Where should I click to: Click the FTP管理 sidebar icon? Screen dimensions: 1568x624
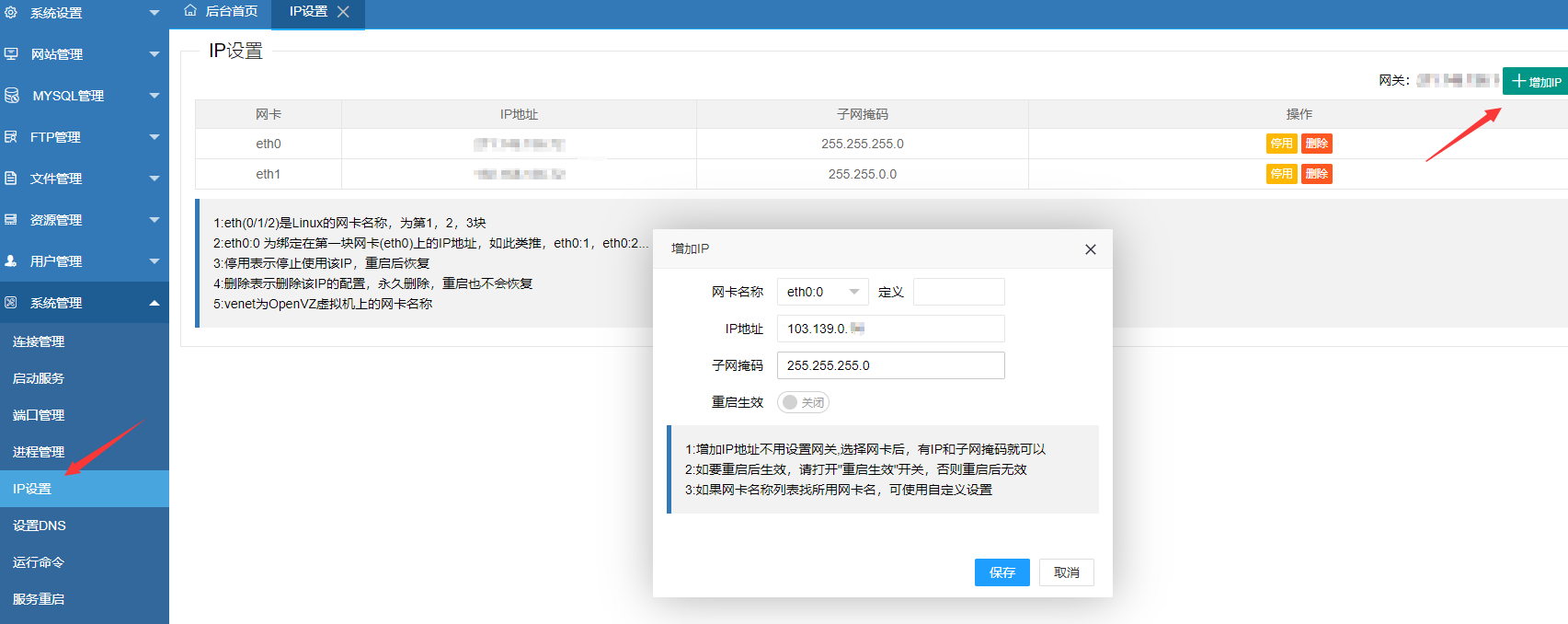coord(11,137)
